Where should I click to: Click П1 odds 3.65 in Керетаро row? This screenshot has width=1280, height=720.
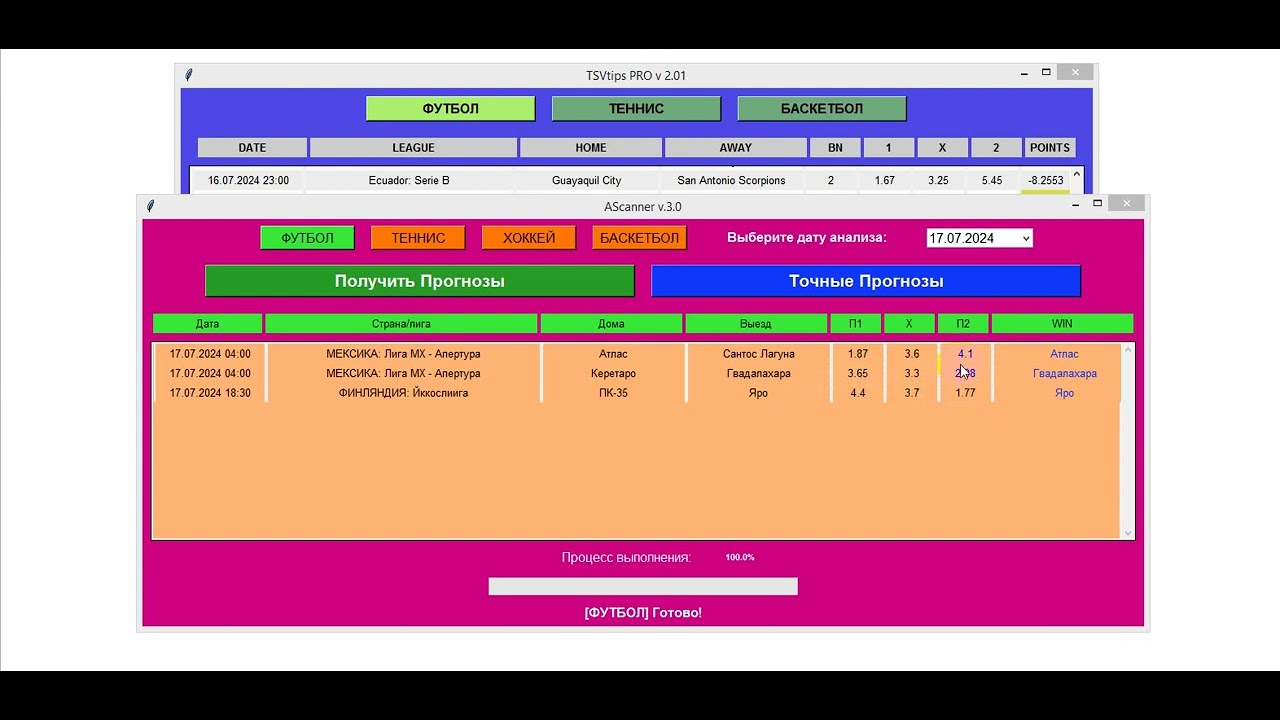(x=857, y=373)
